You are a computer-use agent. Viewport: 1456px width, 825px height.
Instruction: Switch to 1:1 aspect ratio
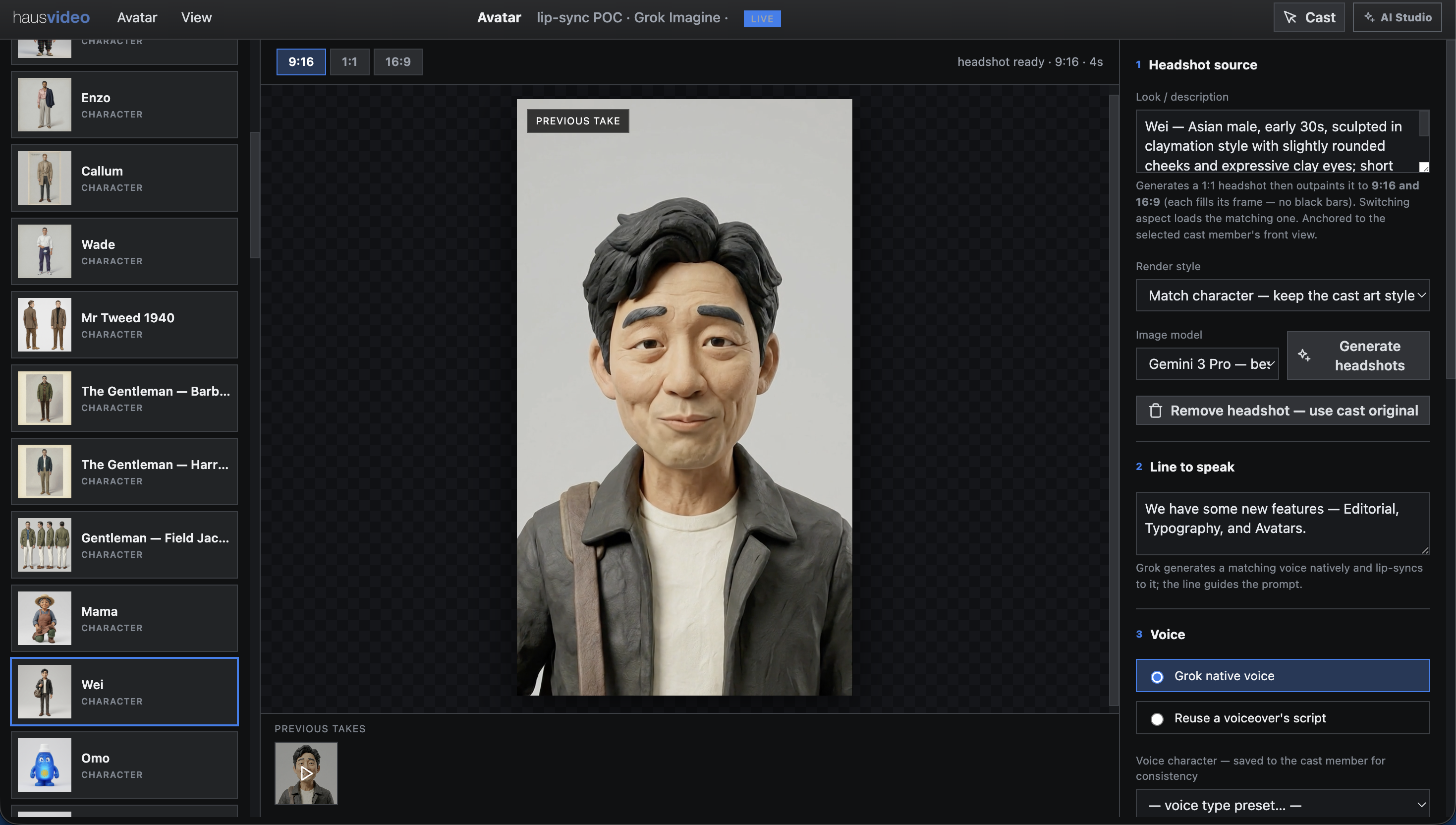(349, 62)
